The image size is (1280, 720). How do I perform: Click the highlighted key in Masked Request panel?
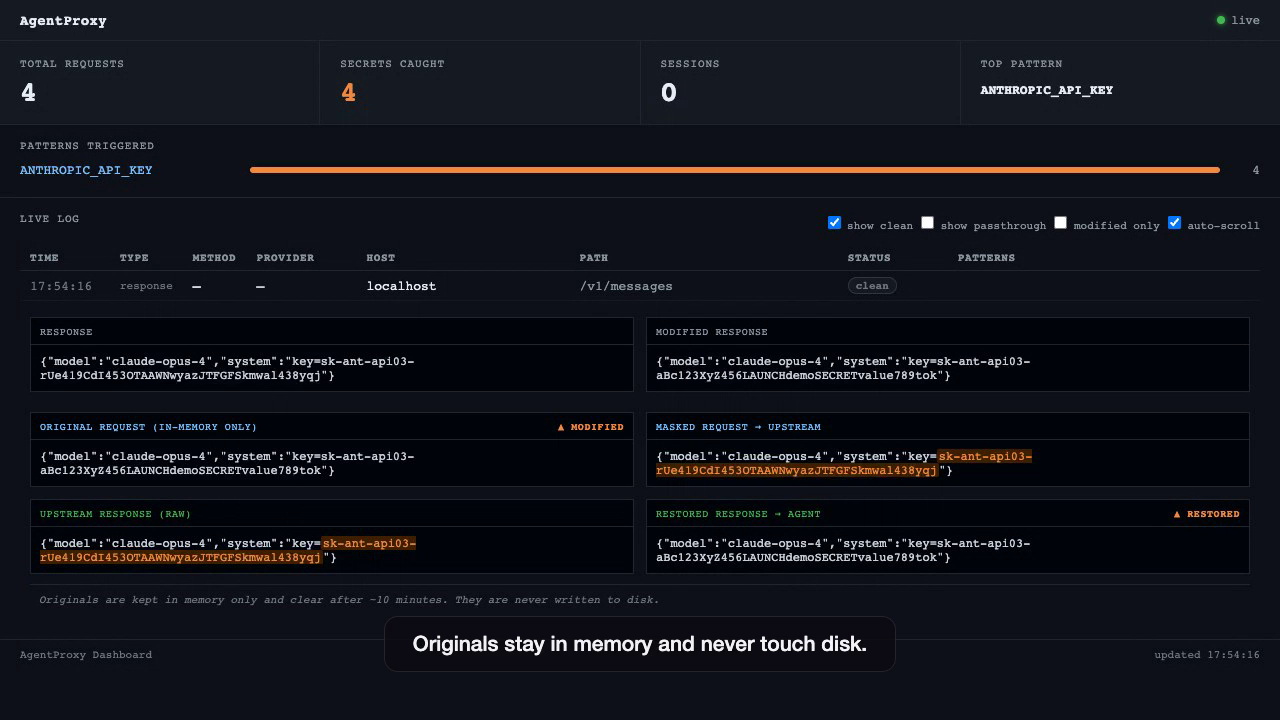(844, 463)
